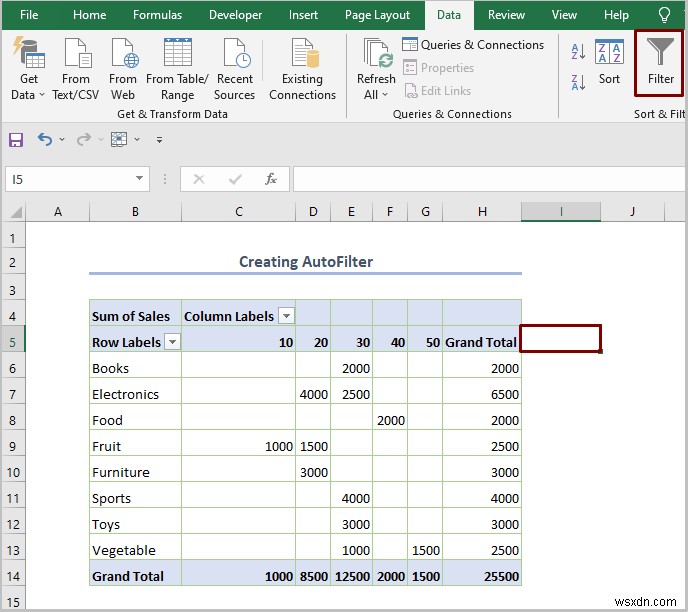Choose the From Web import icon
The height and width of the screenshot is (612, 688).
tap(123, 69)
